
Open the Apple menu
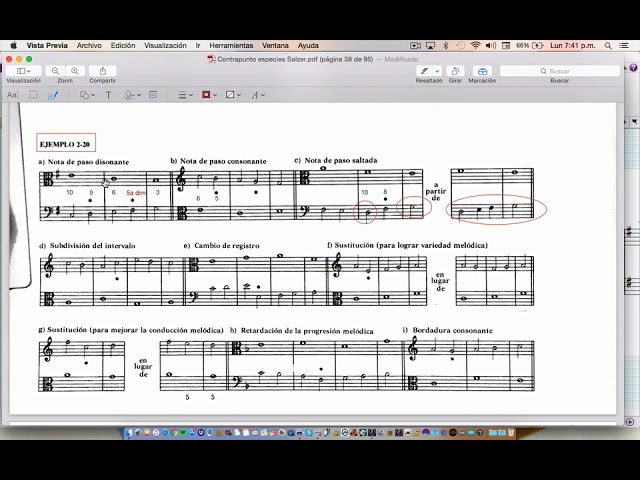point(13,45)
